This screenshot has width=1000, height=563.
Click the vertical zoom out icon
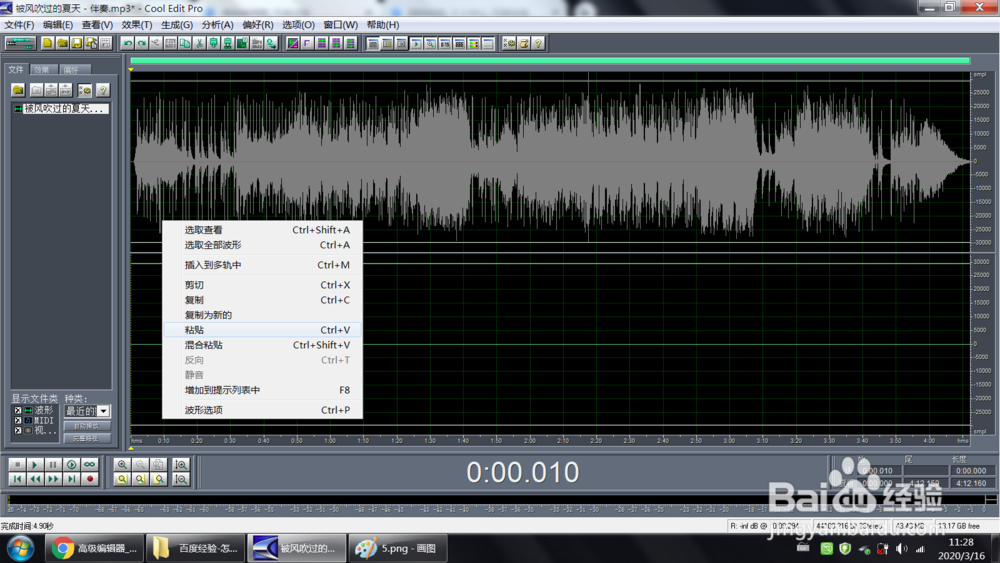point(181,478)
